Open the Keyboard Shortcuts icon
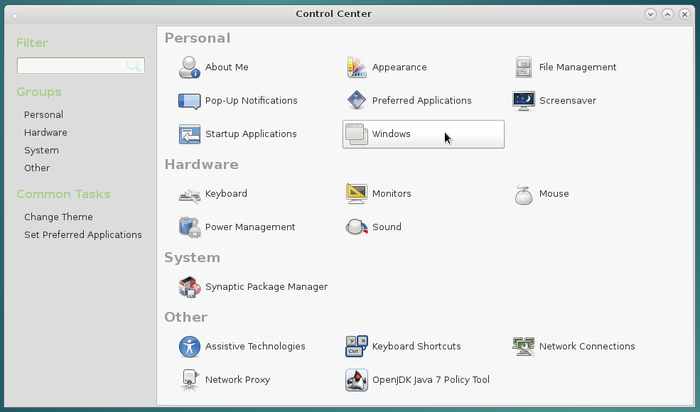This screenshot has height=412, width=700. [x=356, y=346]
